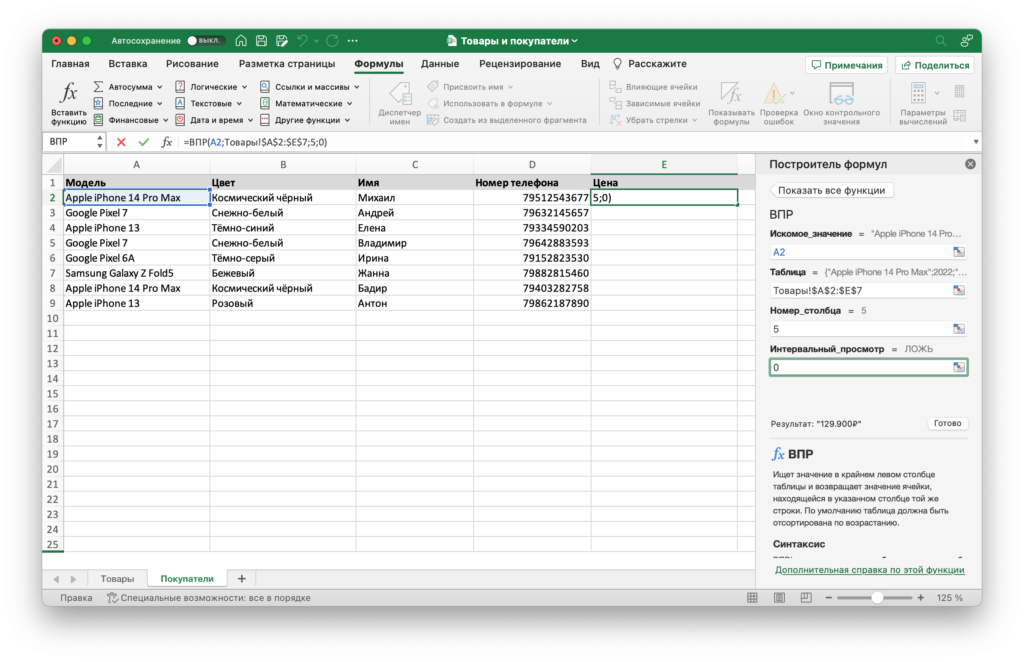
Task: Click the Поделиться button
Action: click(935, 65)
